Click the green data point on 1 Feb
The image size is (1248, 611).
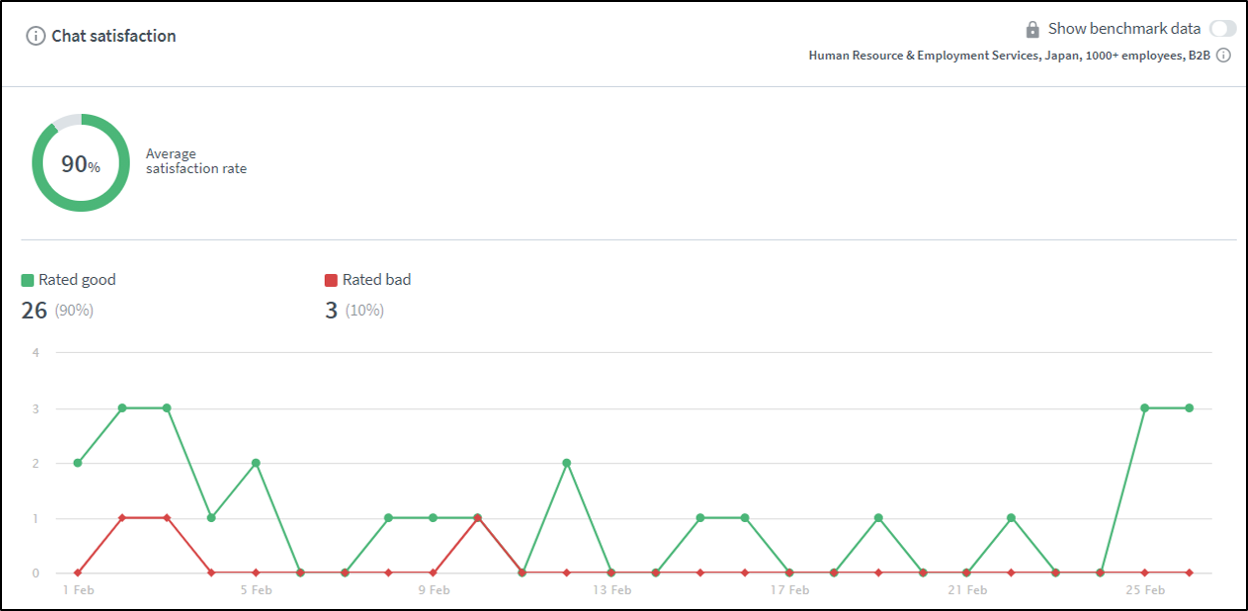(x=78, y=463)
